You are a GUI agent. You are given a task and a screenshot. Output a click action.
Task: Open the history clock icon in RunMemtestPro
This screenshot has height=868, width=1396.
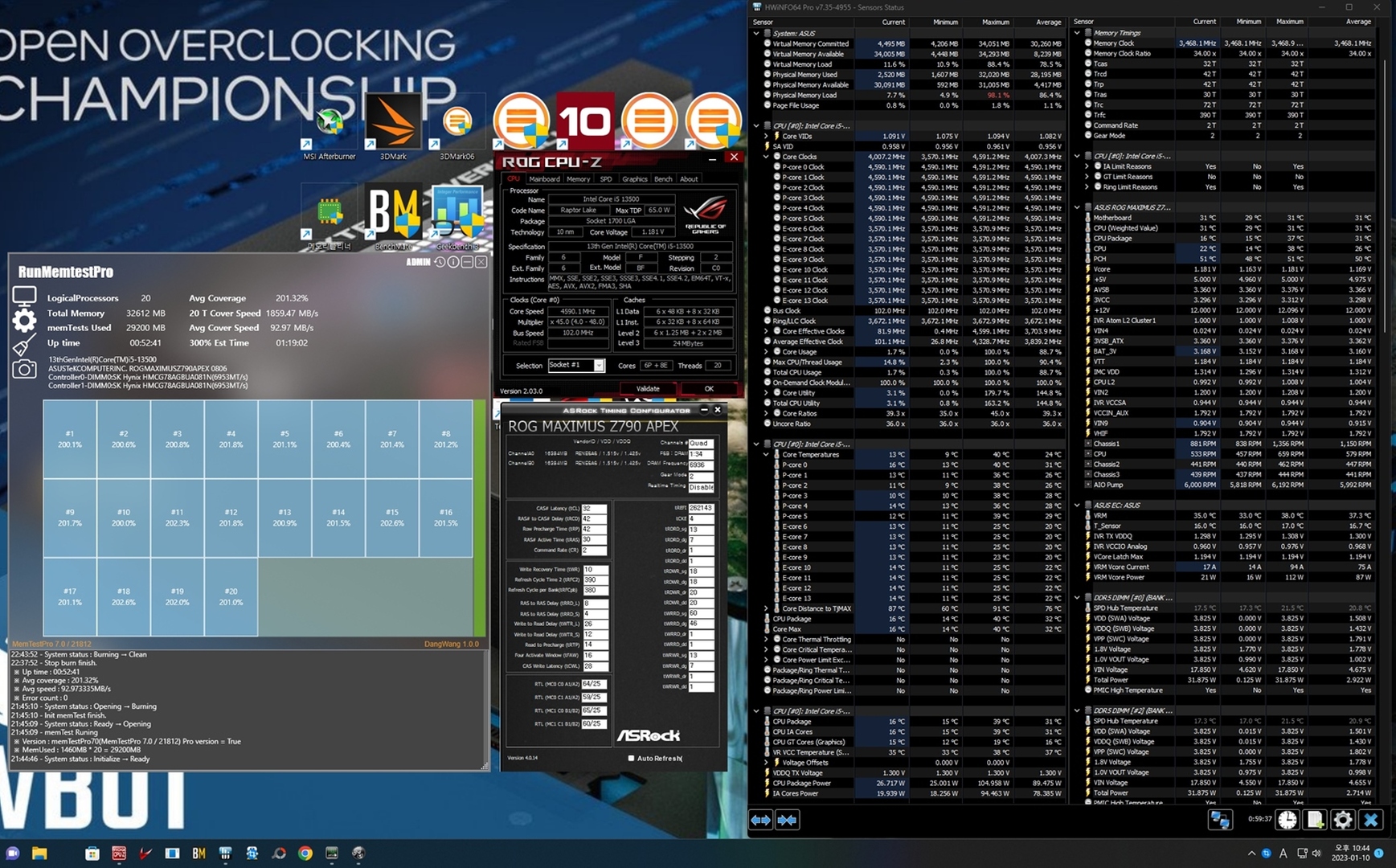pos(440,262)
